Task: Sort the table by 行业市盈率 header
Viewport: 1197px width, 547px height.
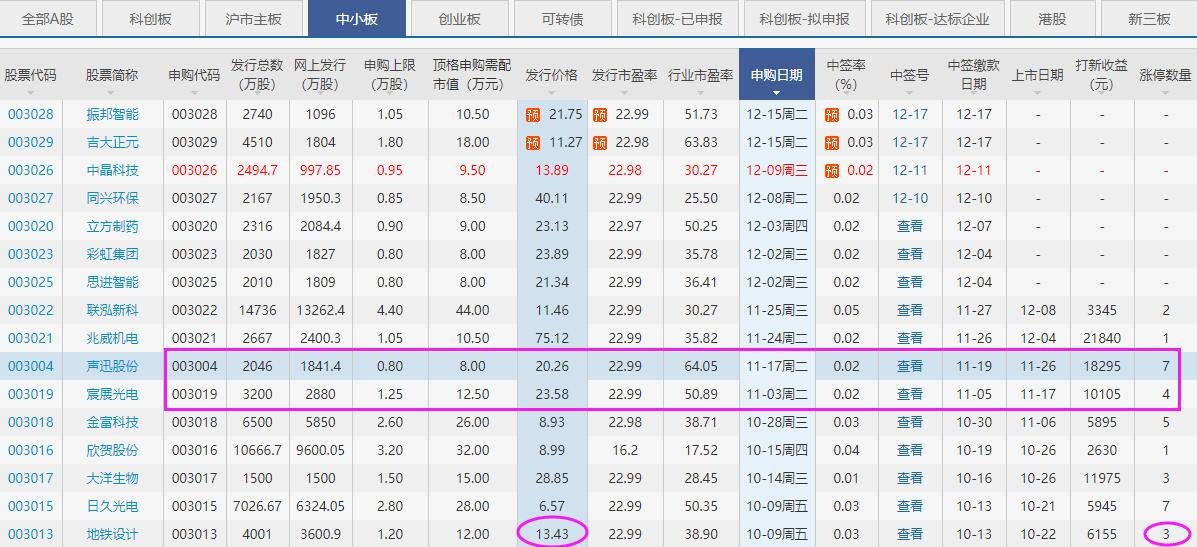Action: (700, 75)
